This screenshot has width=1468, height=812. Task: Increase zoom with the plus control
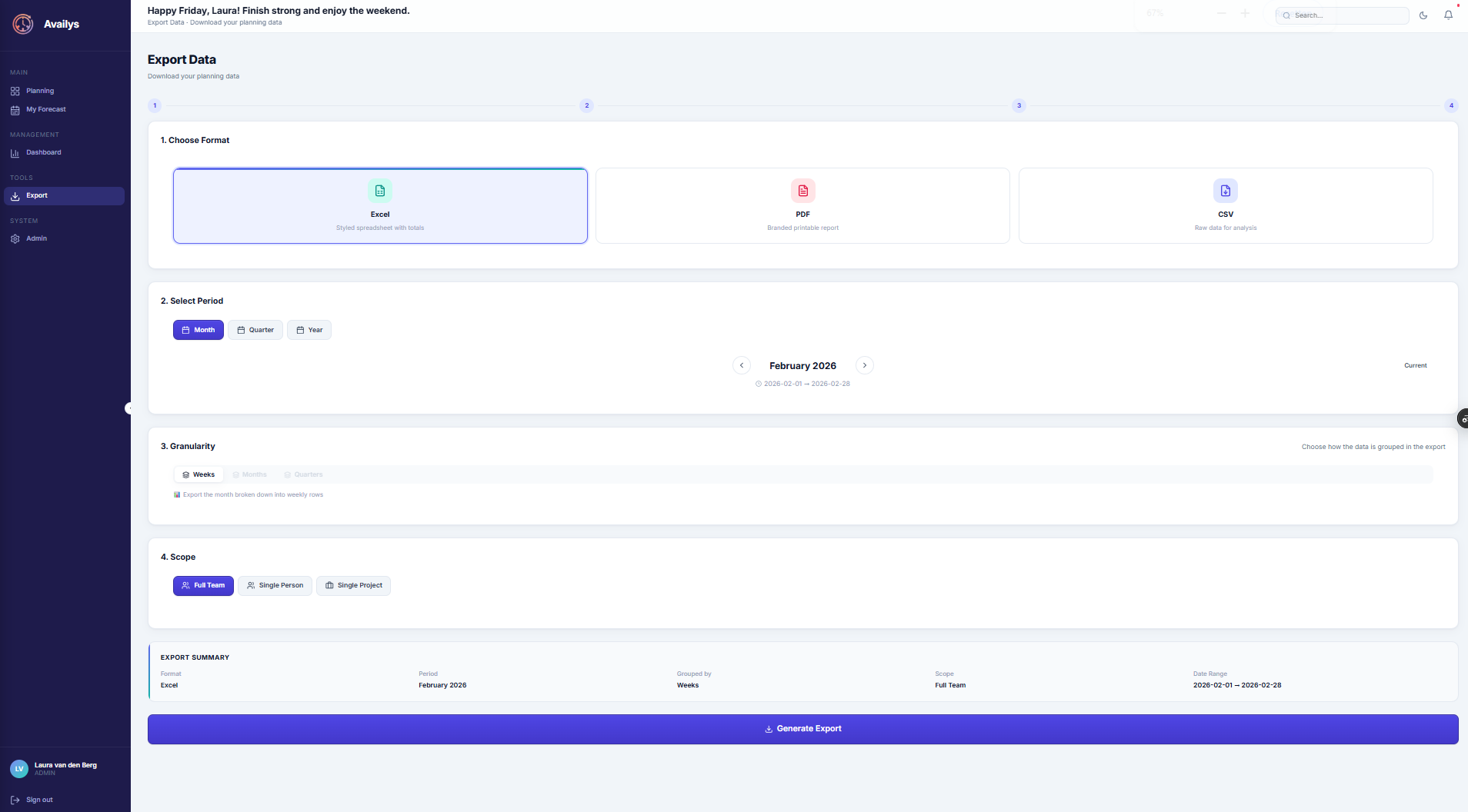pos(1245,13)
